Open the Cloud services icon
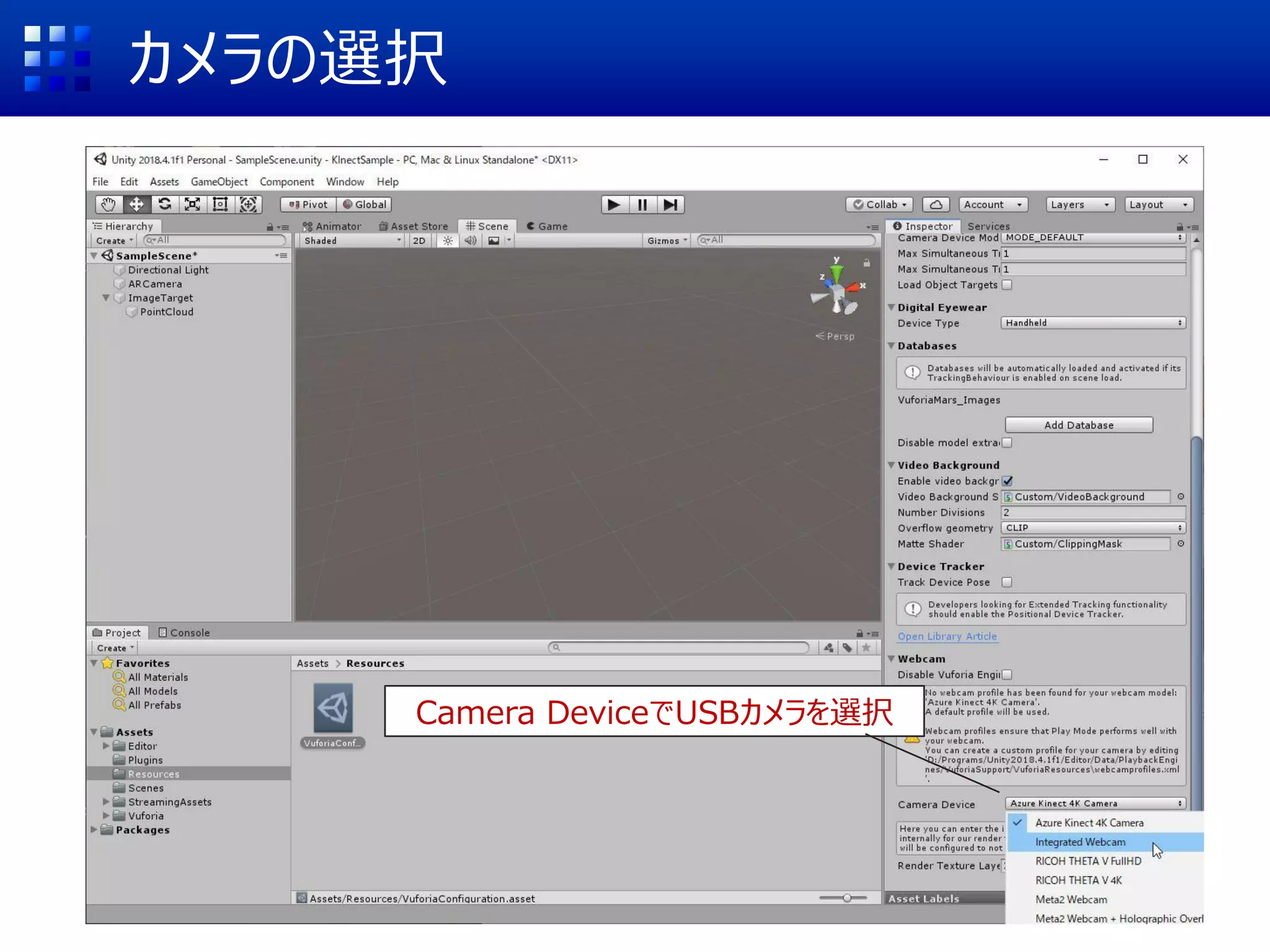This screenshot has height=952, width=1270. click(x=936, y=205)
